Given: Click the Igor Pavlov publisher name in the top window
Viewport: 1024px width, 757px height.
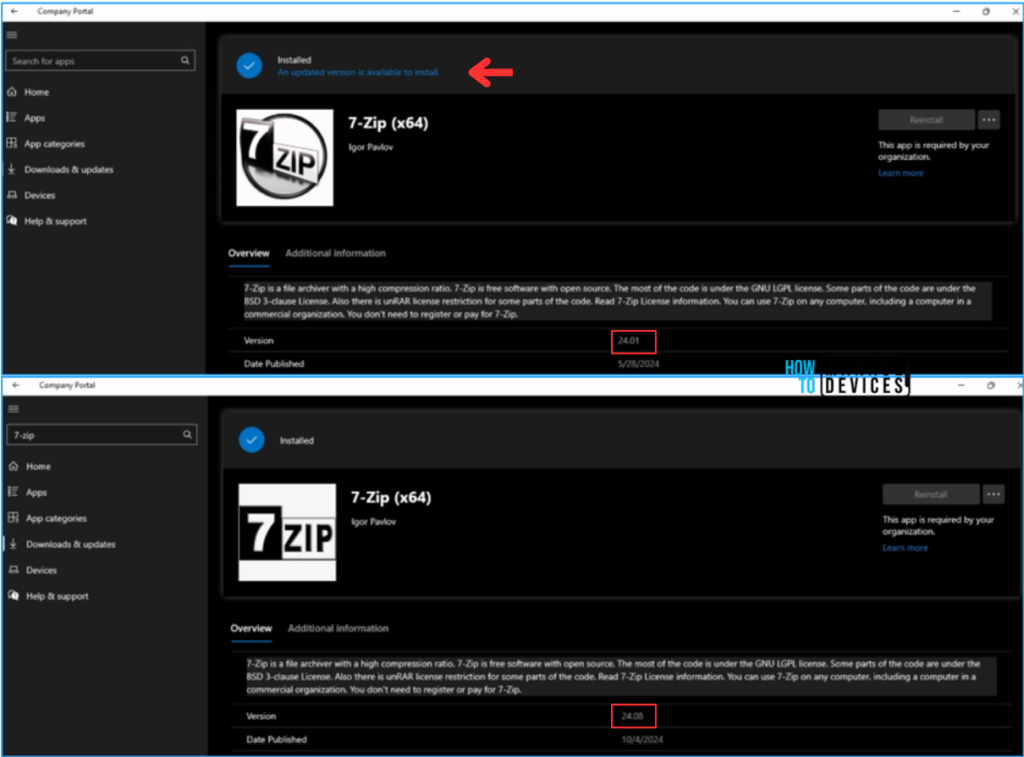Looking at the screenshot, I should tap(370, 147).
